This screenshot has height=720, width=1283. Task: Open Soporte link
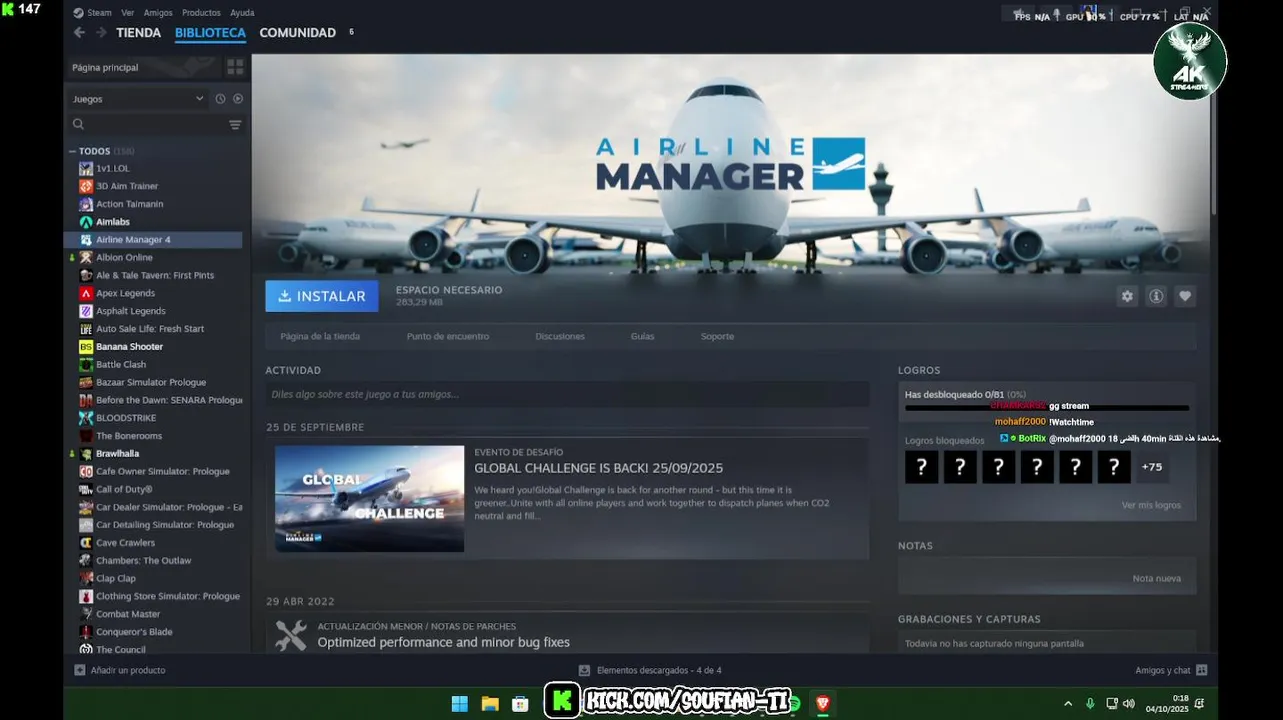[717, 336]
